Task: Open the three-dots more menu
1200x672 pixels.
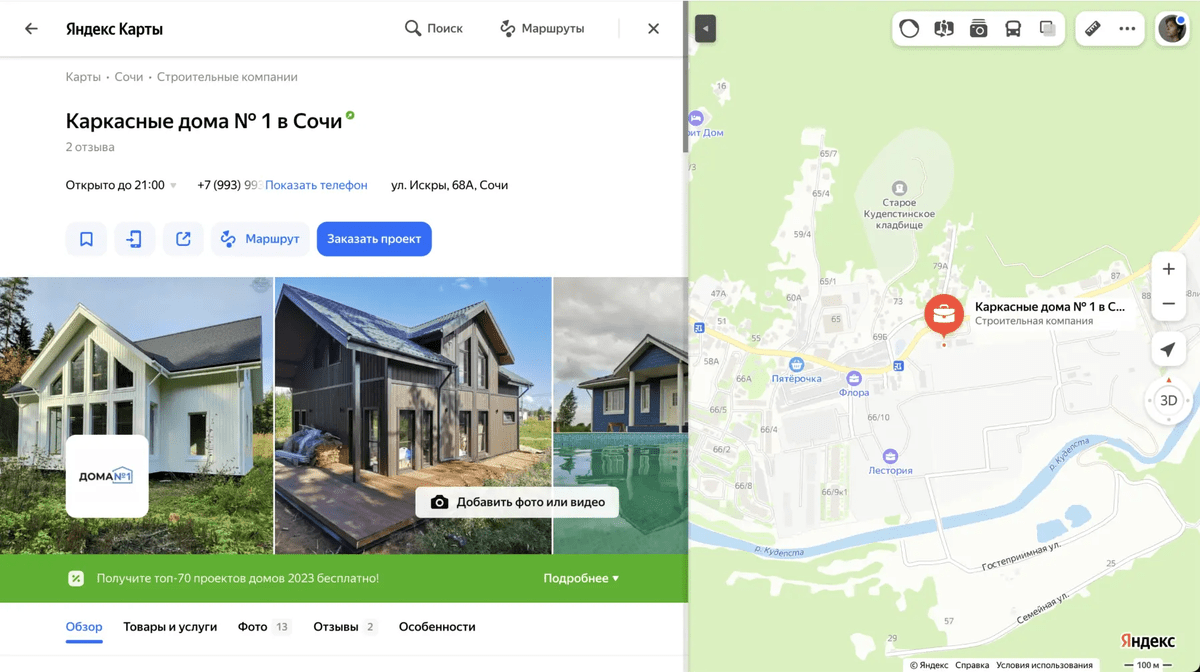Action: [1127, 29]
